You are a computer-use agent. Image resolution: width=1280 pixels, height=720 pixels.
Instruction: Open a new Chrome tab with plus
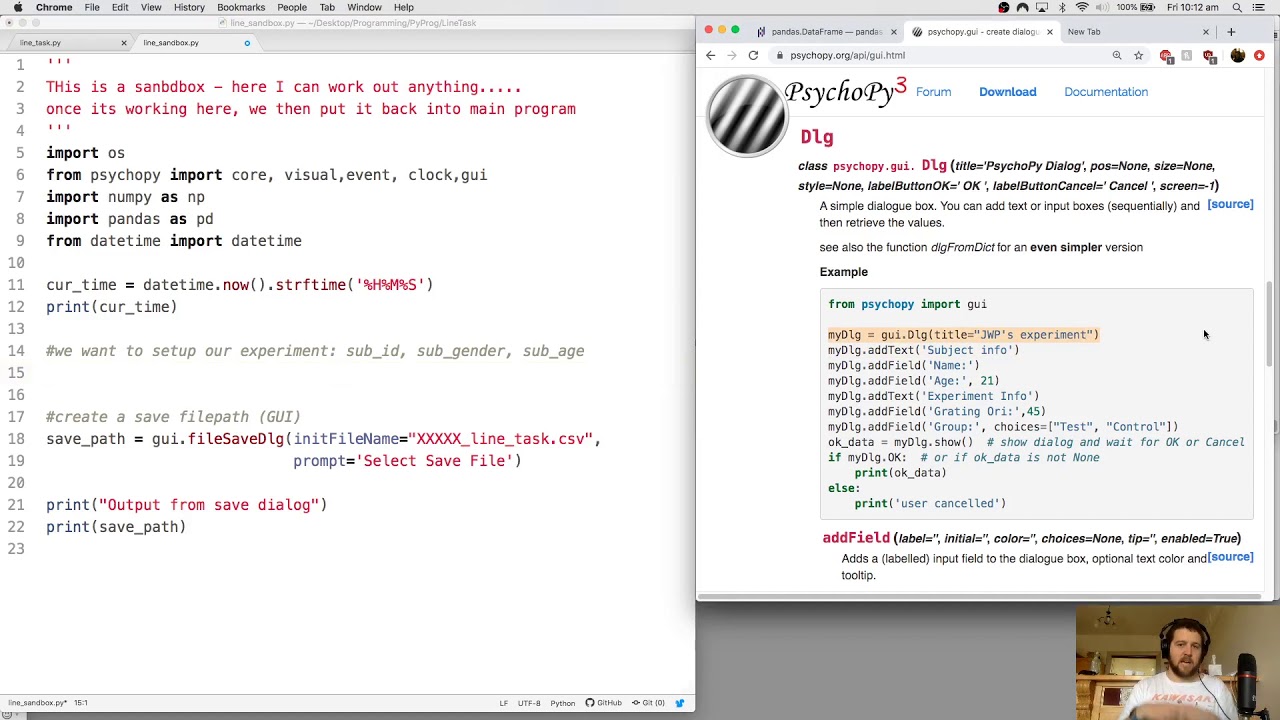point(1231,32)
